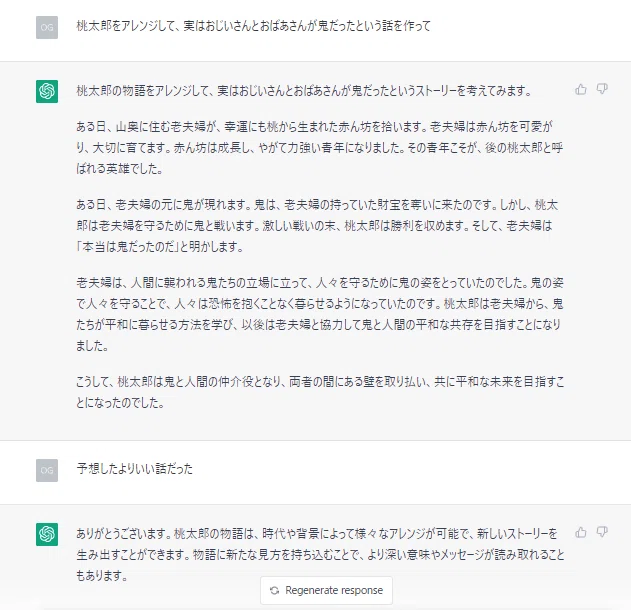Image resolution: width=631 pixels, height=610 pixels.
Task: Click the user message 予想したよりいい話だった
Action: click(x=134, y=469)
